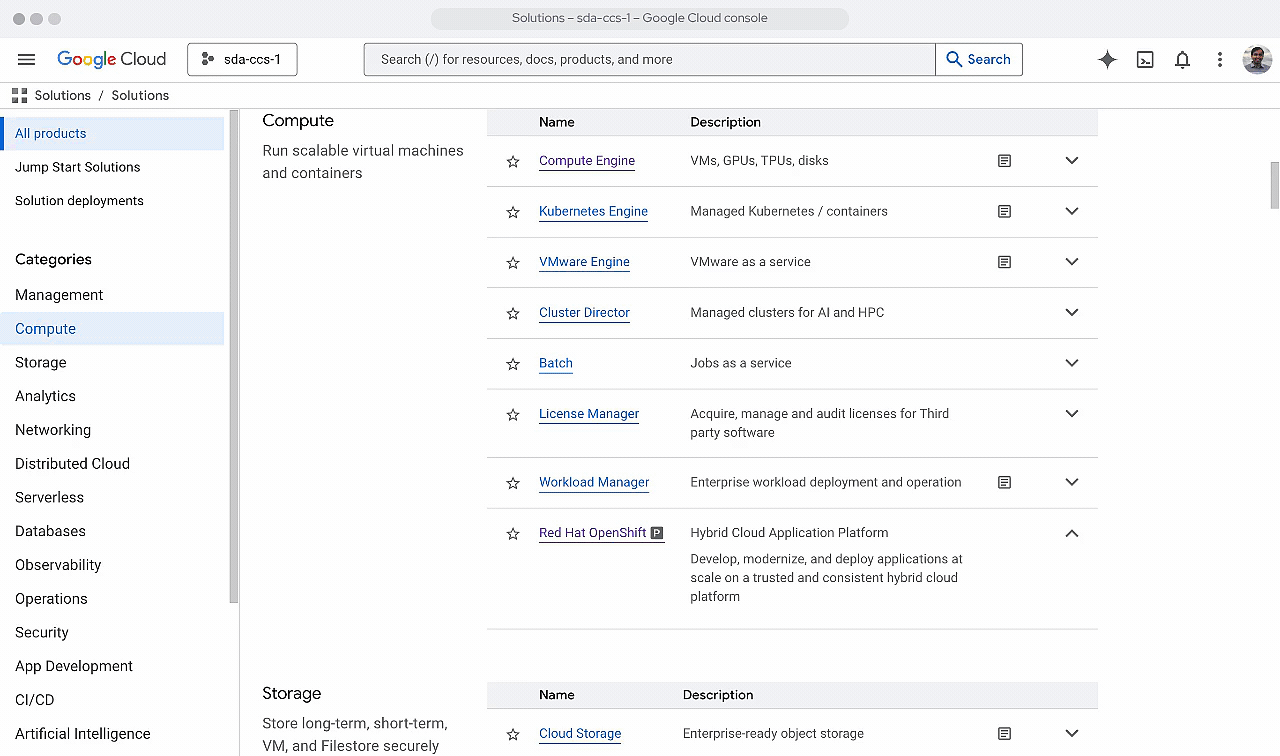View documentation icon for Compute Engine

coord(1004,160)
